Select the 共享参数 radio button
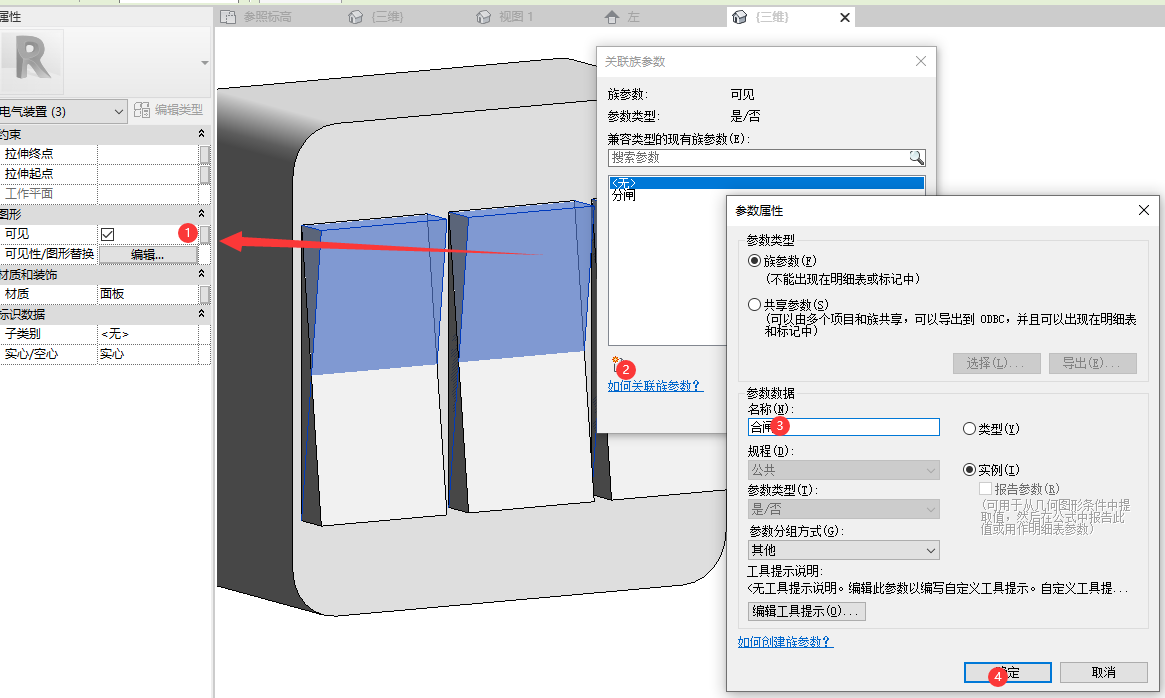The width and height of the screenshot is (1165, 698). (754, 305)
